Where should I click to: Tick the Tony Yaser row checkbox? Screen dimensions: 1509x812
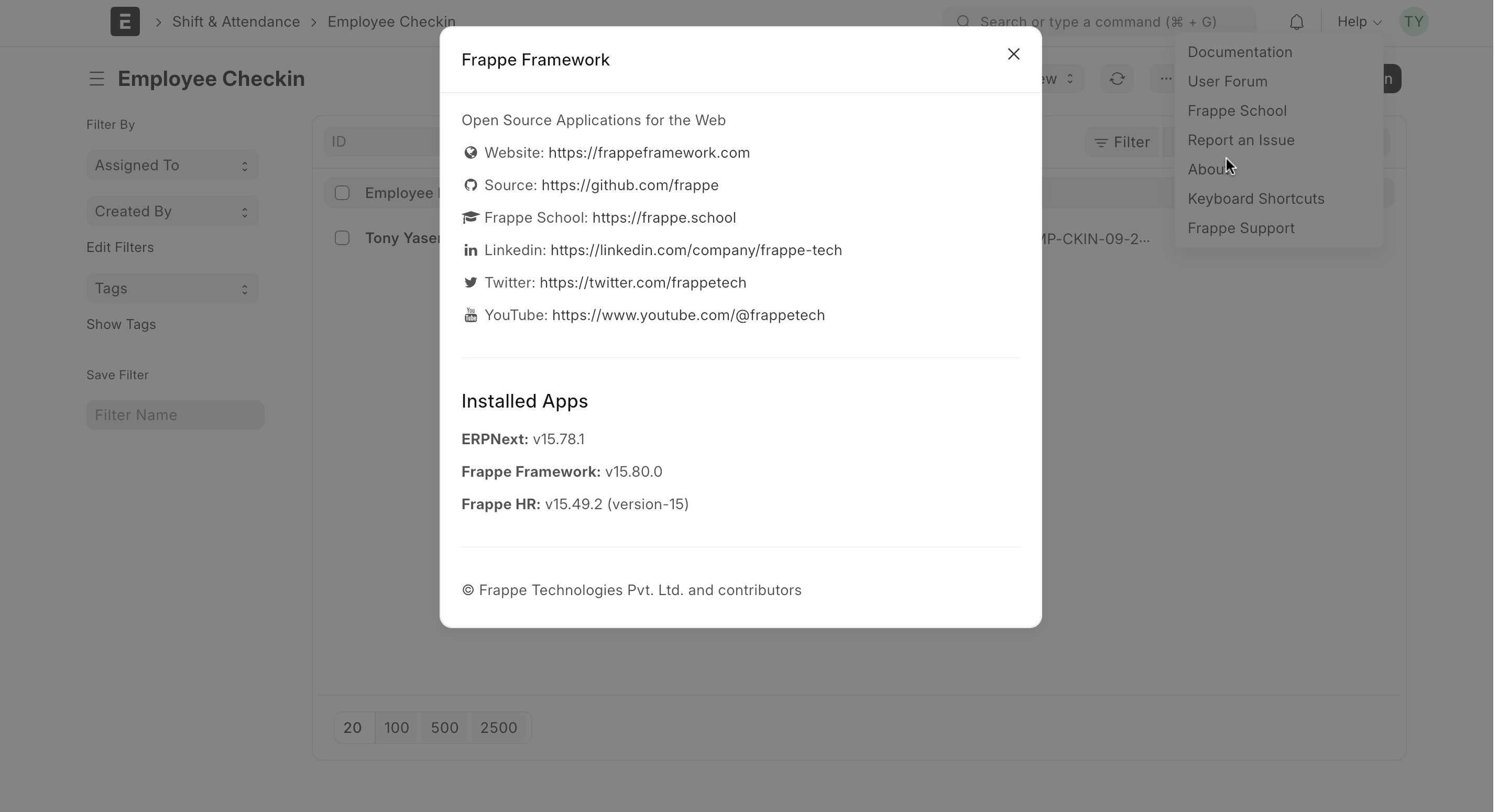point(342,238)
